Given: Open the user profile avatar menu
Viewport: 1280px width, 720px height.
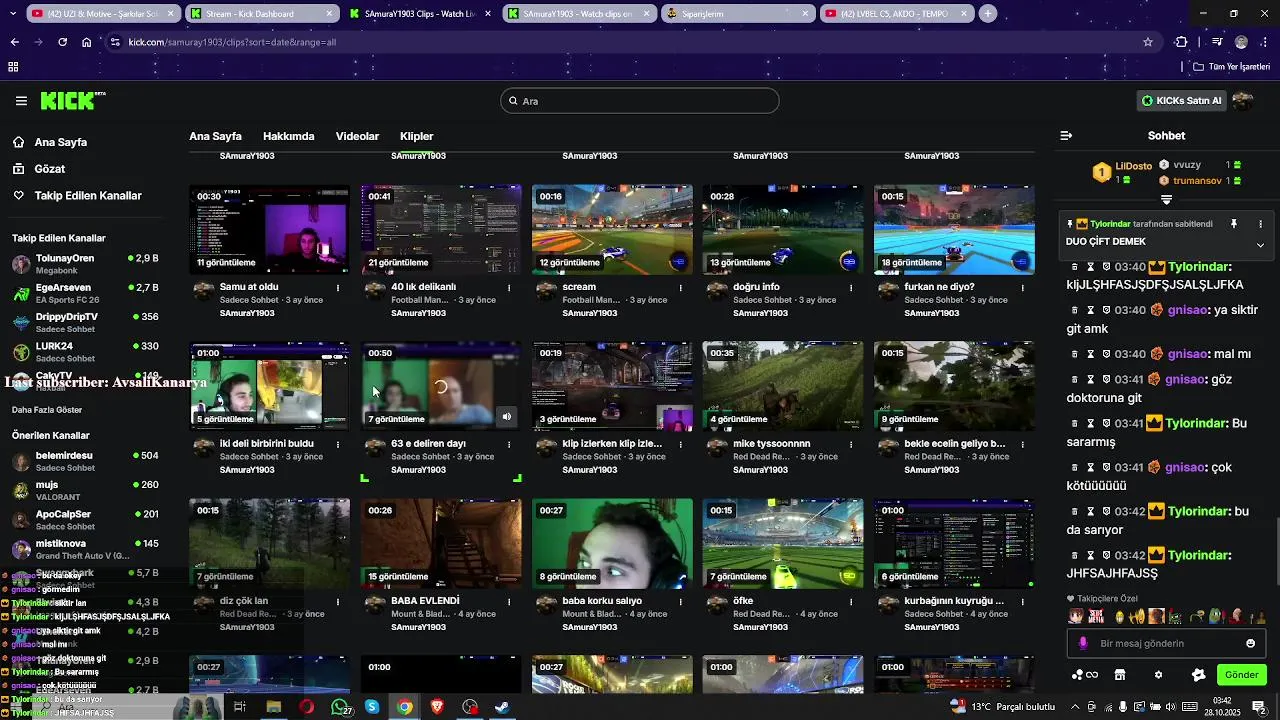Looking at the screenshot, I should 1243,101.
